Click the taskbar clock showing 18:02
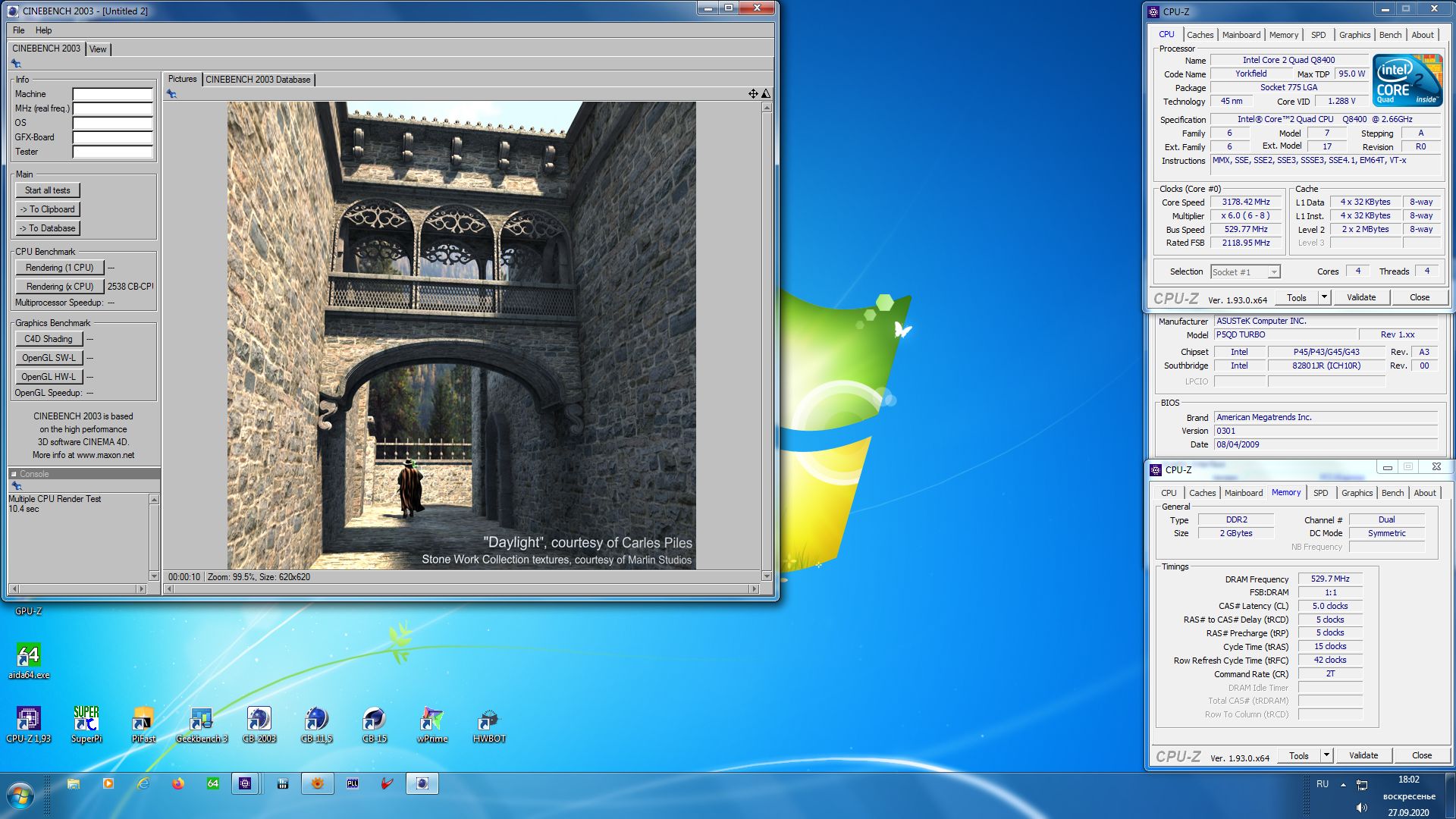Image resolution: width=1456 pixels, height=819 pixels. [x=1408, y=780]
